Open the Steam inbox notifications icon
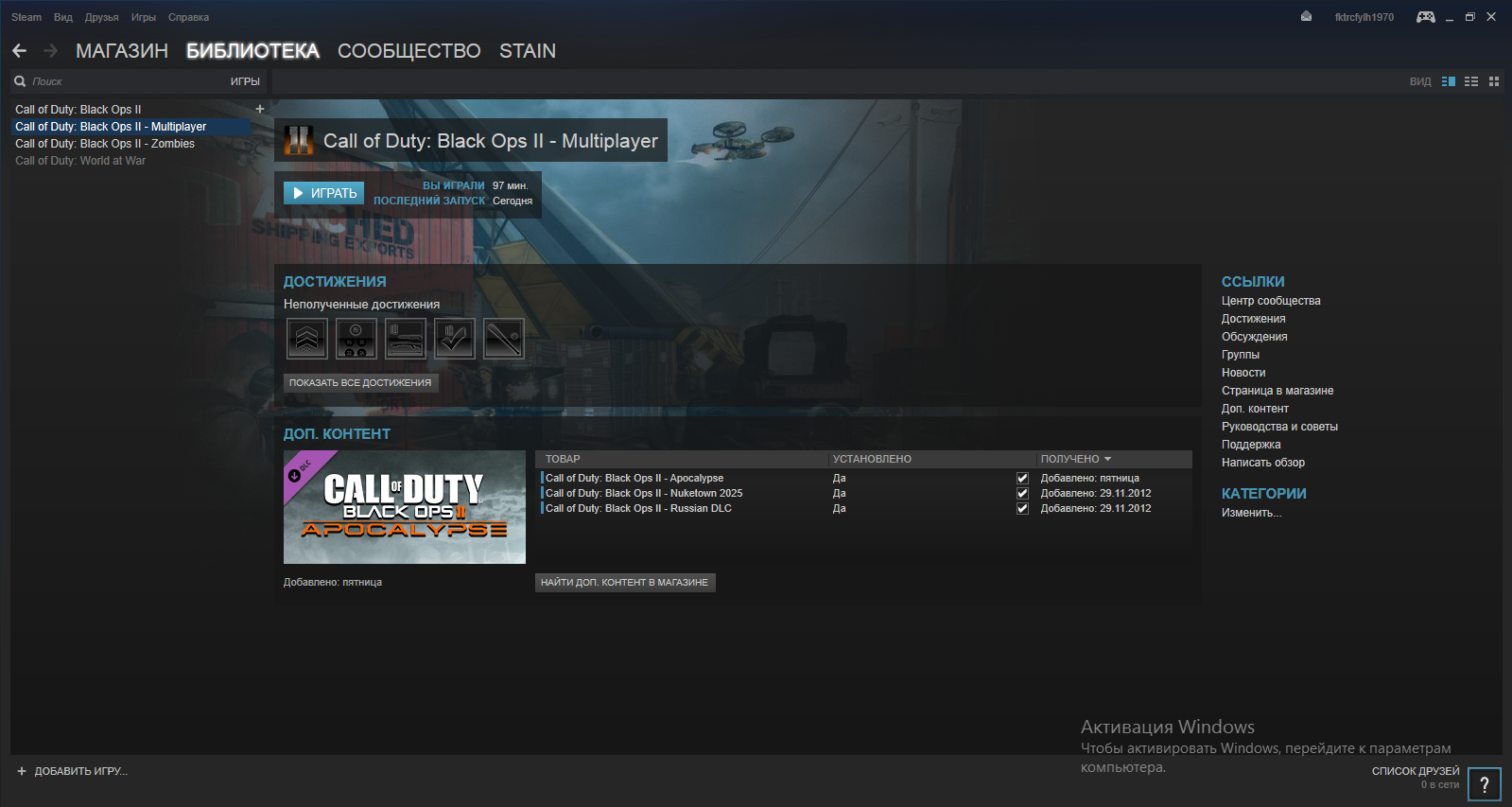 [x=1306, y=17]
